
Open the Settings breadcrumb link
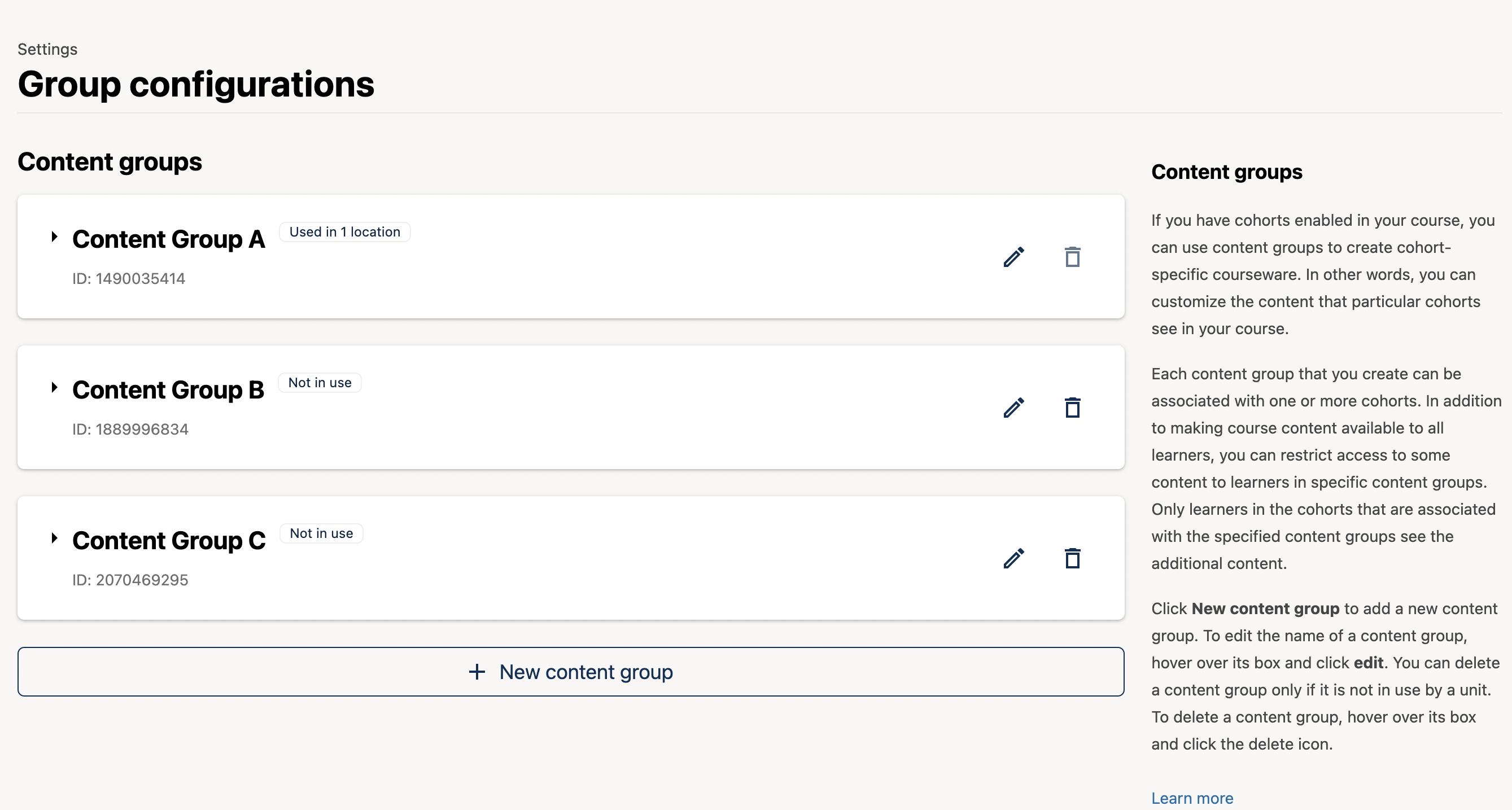coord(47,49)
